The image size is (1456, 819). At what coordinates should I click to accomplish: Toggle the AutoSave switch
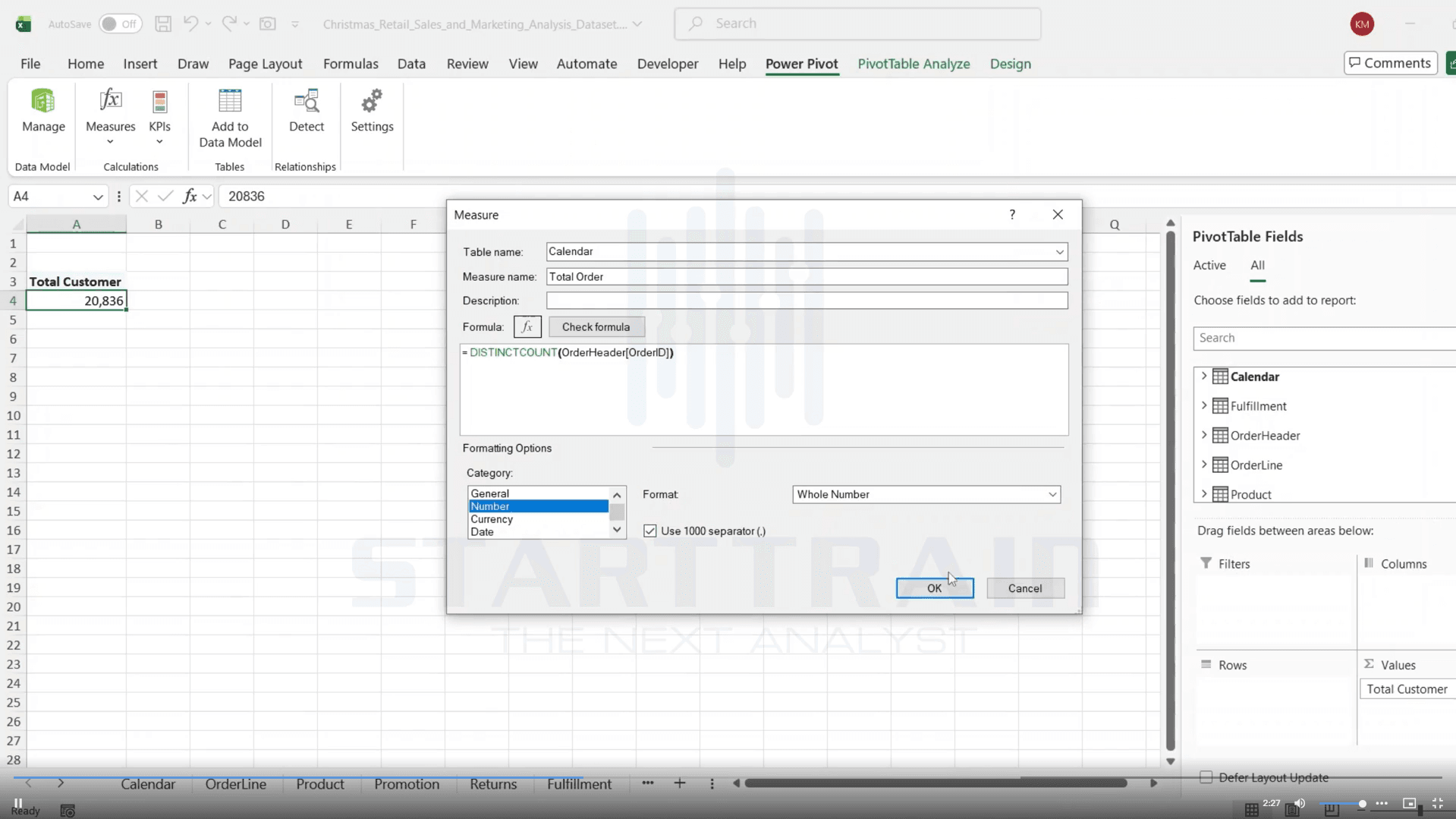(121, 24)
